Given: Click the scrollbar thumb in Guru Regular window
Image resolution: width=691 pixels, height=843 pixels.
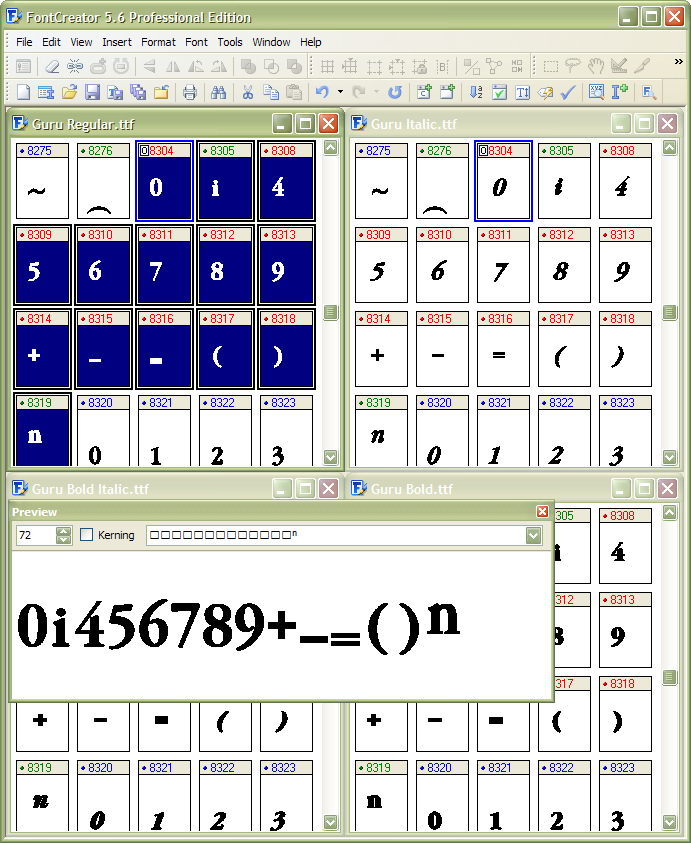Looking at the screenshot, I should point(331,312).
